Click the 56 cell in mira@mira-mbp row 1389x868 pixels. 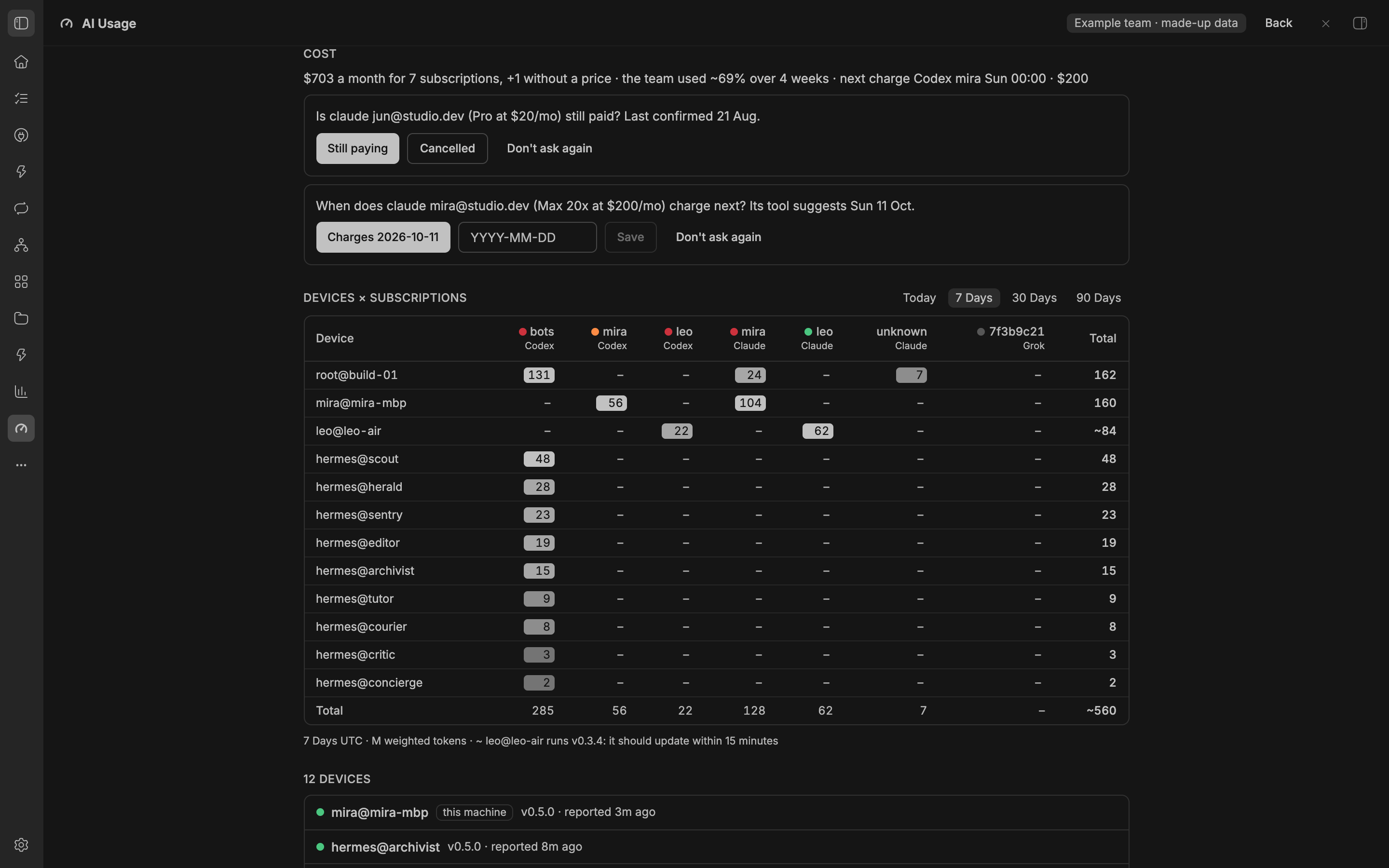pyautogui.click(x=611, y=403)
